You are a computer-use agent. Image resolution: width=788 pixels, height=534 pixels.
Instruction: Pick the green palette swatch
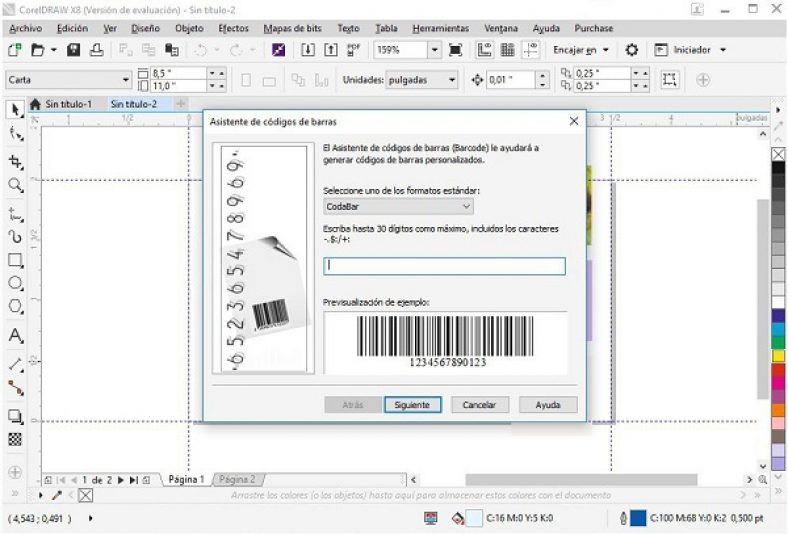778,342
